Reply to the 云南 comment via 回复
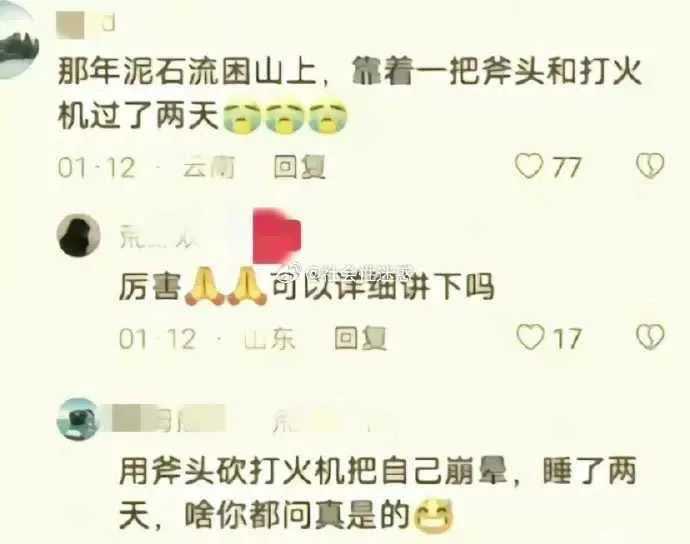This screenshot has width=690, height=544. click(x=300, y=167)
